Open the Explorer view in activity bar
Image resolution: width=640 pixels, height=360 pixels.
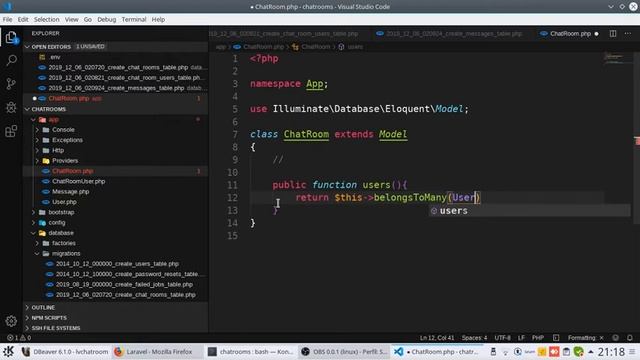[11, 37]
